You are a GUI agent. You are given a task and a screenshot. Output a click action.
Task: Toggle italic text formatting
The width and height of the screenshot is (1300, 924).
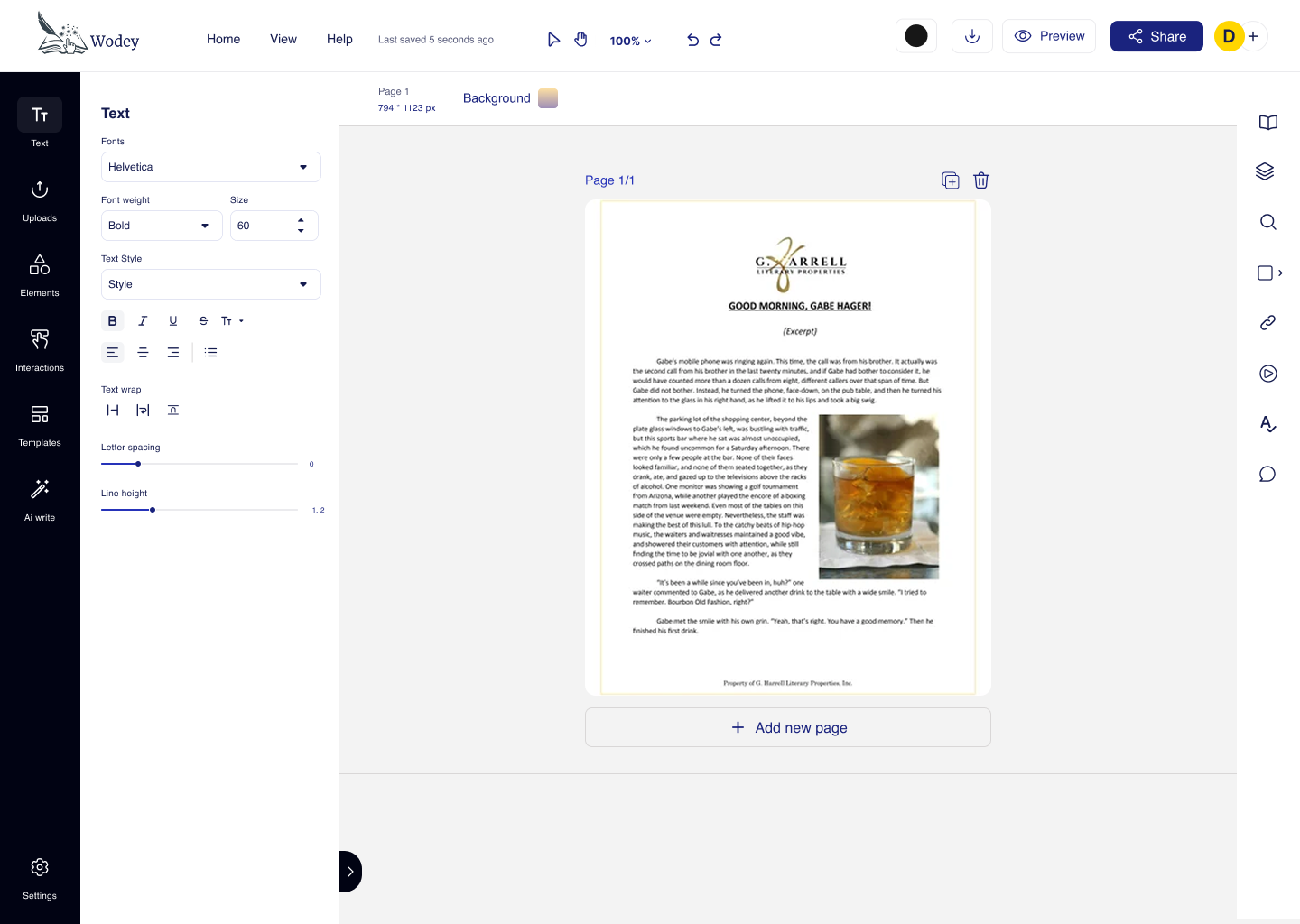point(143,321)
